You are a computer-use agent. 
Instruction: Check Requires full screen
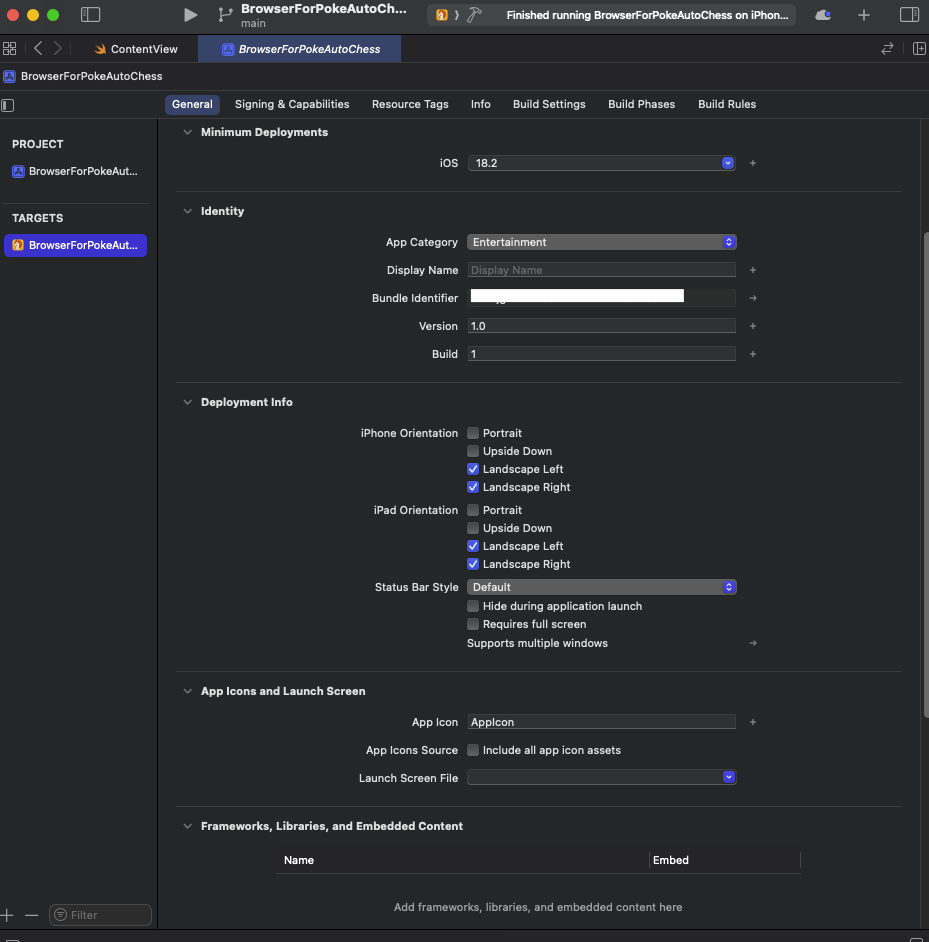tap(473, 624)
